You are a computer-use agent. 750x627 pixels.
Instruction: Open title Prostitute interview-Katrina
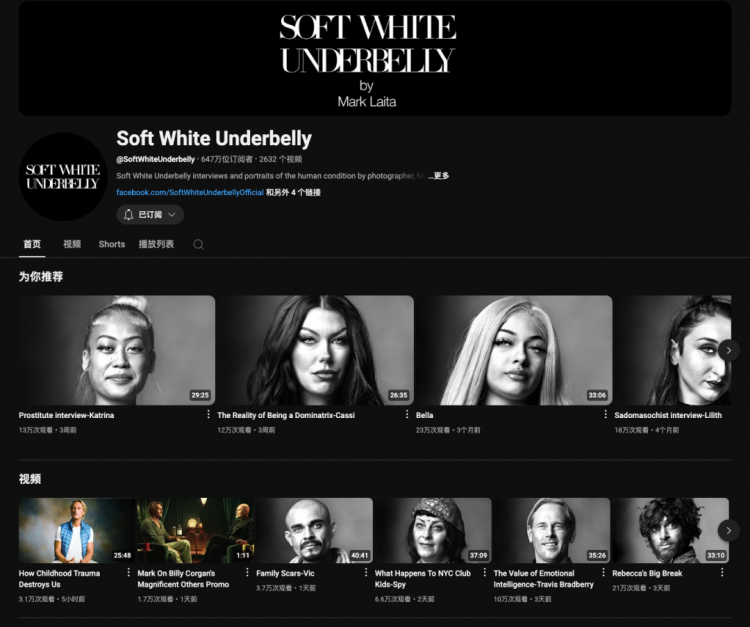(66, 415)
